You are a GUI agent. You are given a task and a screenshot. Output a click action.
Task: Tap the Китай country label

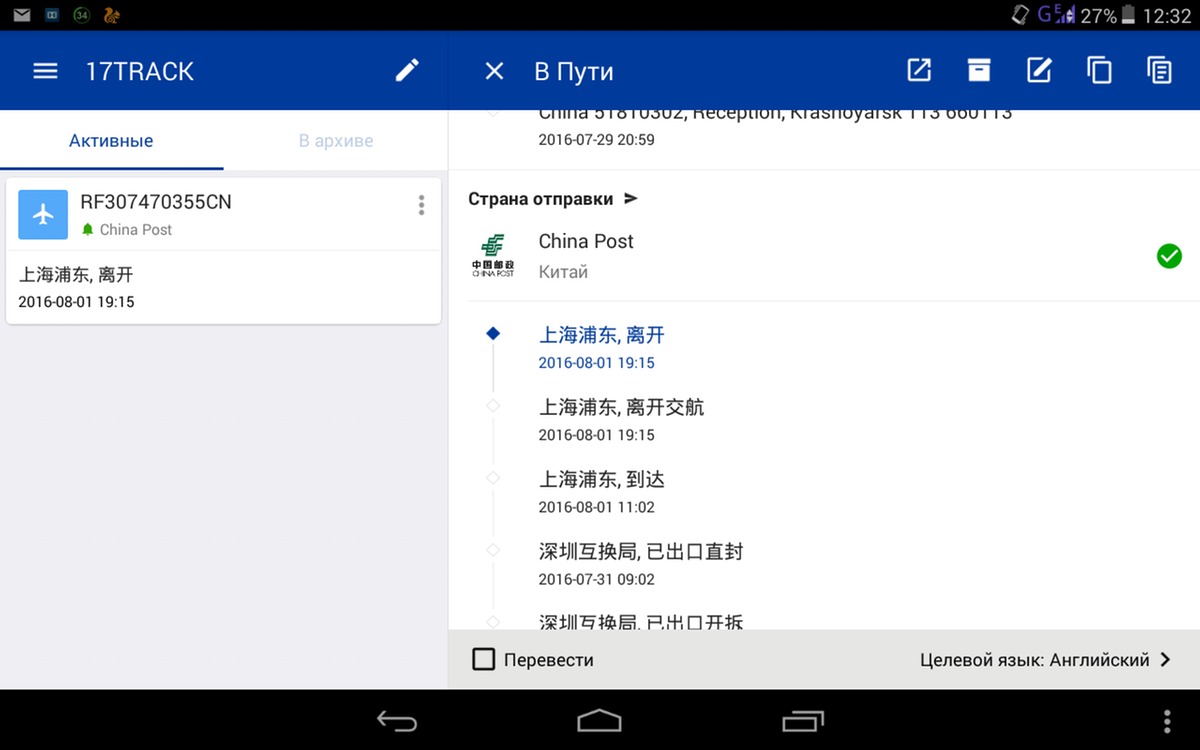563,272
